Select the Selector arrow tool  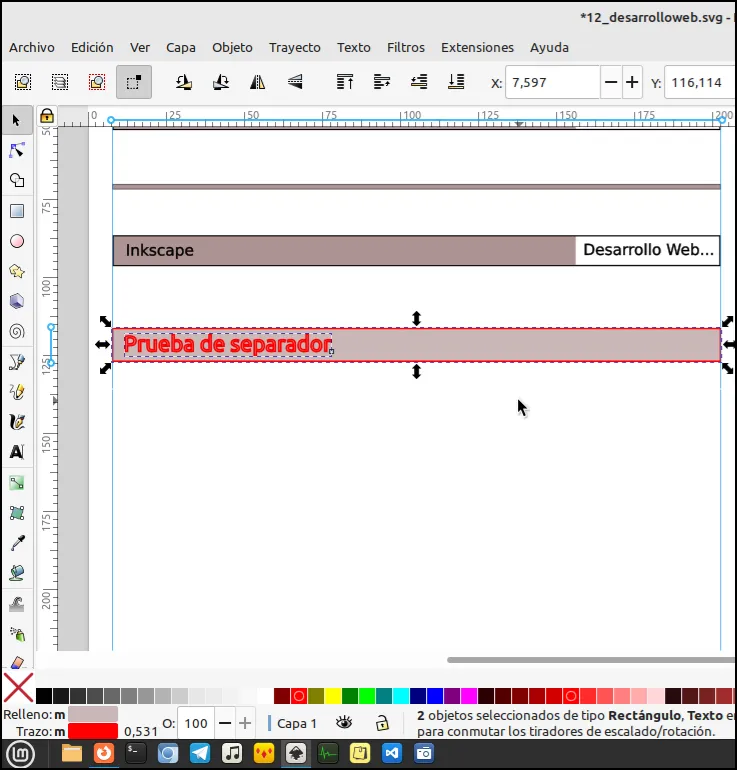click(17, 120)
